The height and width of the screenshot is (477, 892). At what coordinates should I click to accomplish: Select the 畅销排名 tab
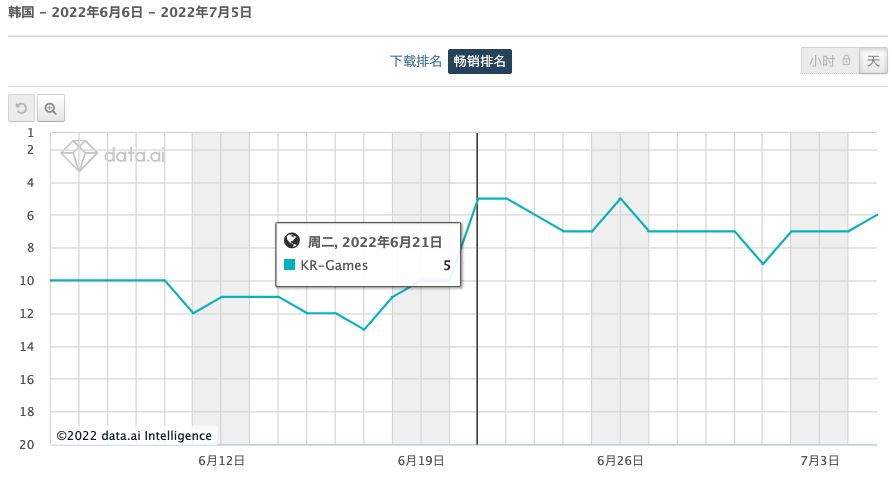click(480, 61)
